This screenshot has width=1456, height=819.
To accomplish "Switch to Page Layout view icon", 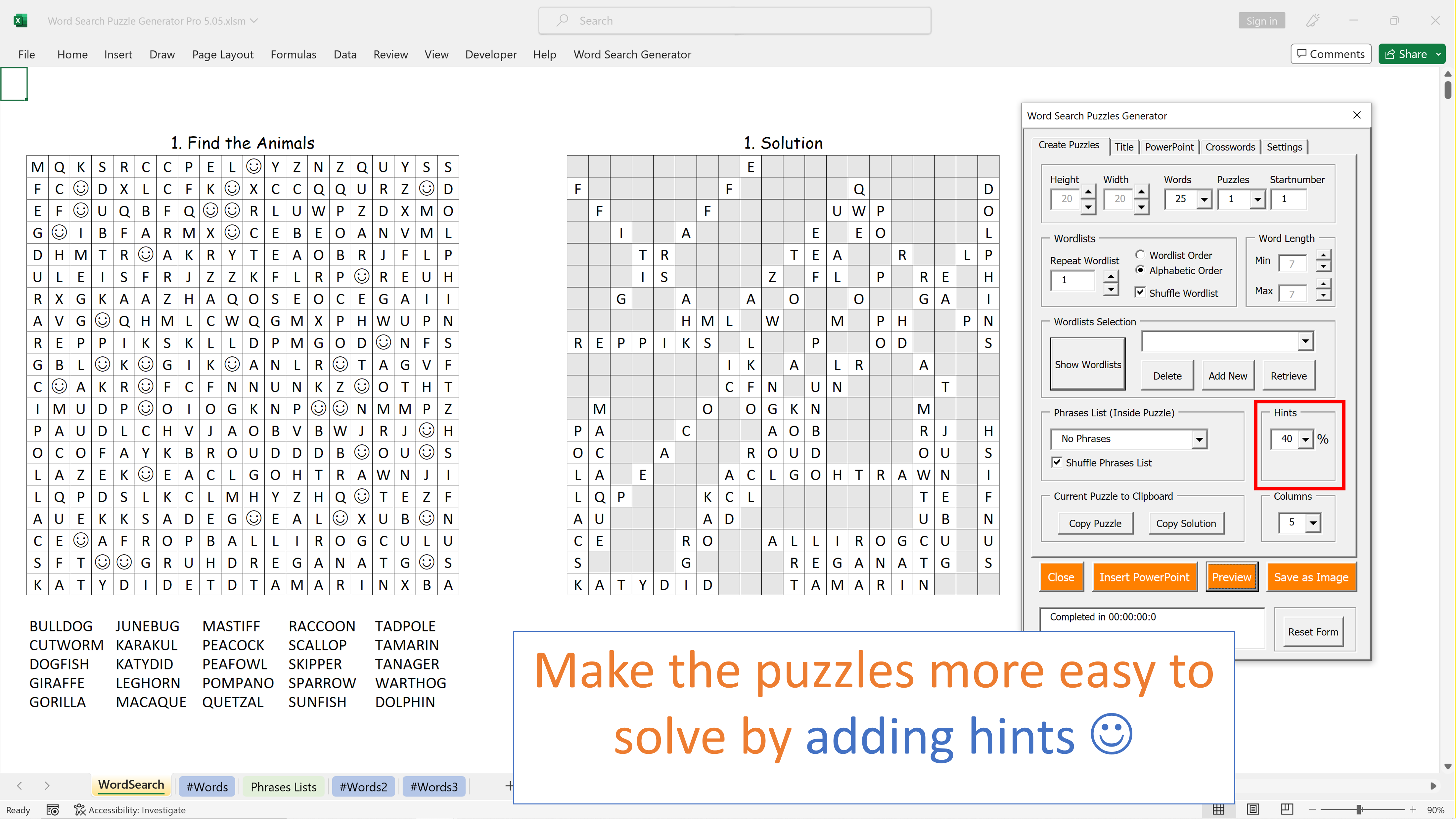I will pyautogui.click(x=1252, y=809).
